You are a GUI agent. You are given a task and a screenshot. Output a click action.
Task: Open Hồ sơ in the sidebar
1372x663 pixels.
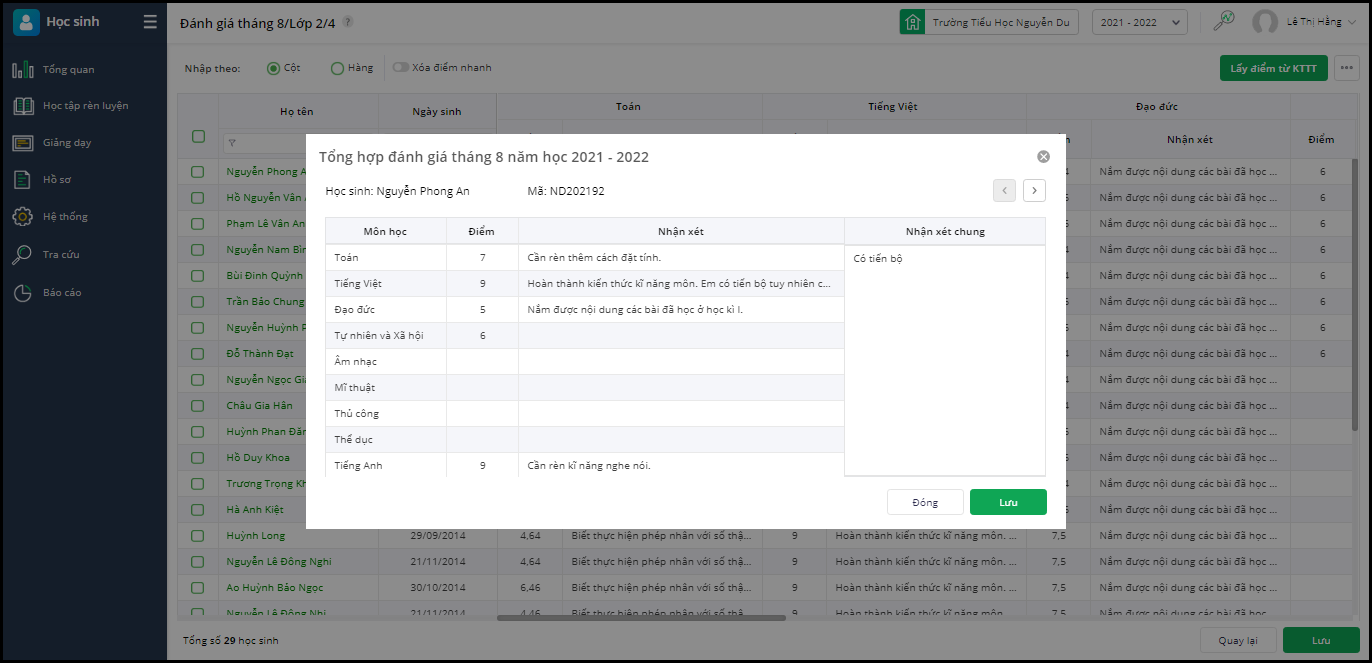(56, 180)
